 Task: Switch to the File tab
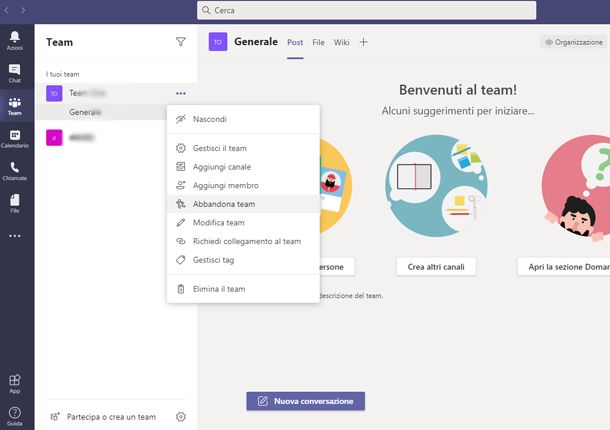pos(318,42)
